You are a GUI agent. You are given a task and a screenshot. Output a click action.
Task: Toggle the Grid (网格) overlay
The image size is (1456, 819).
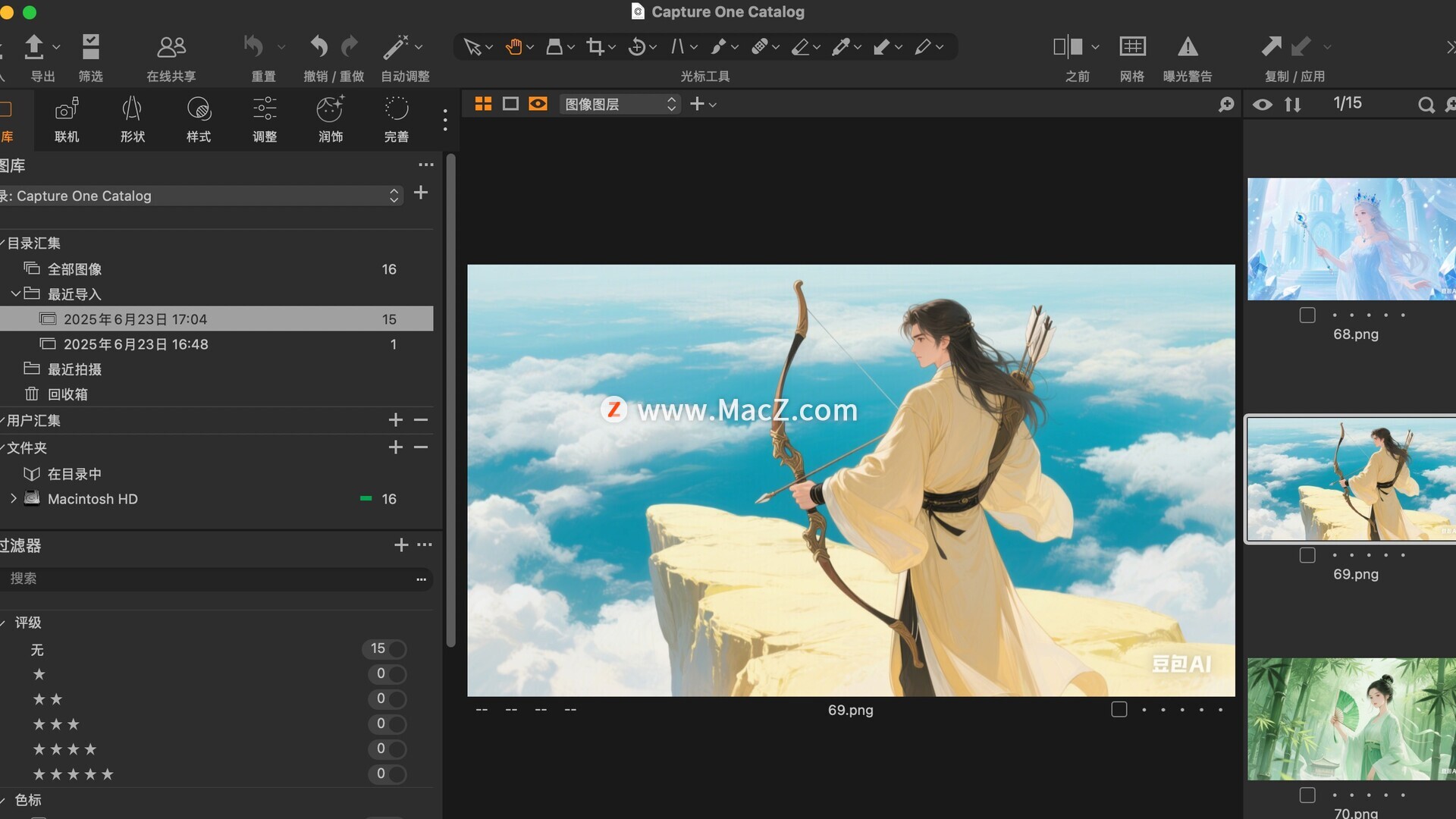coord(1132,47)
